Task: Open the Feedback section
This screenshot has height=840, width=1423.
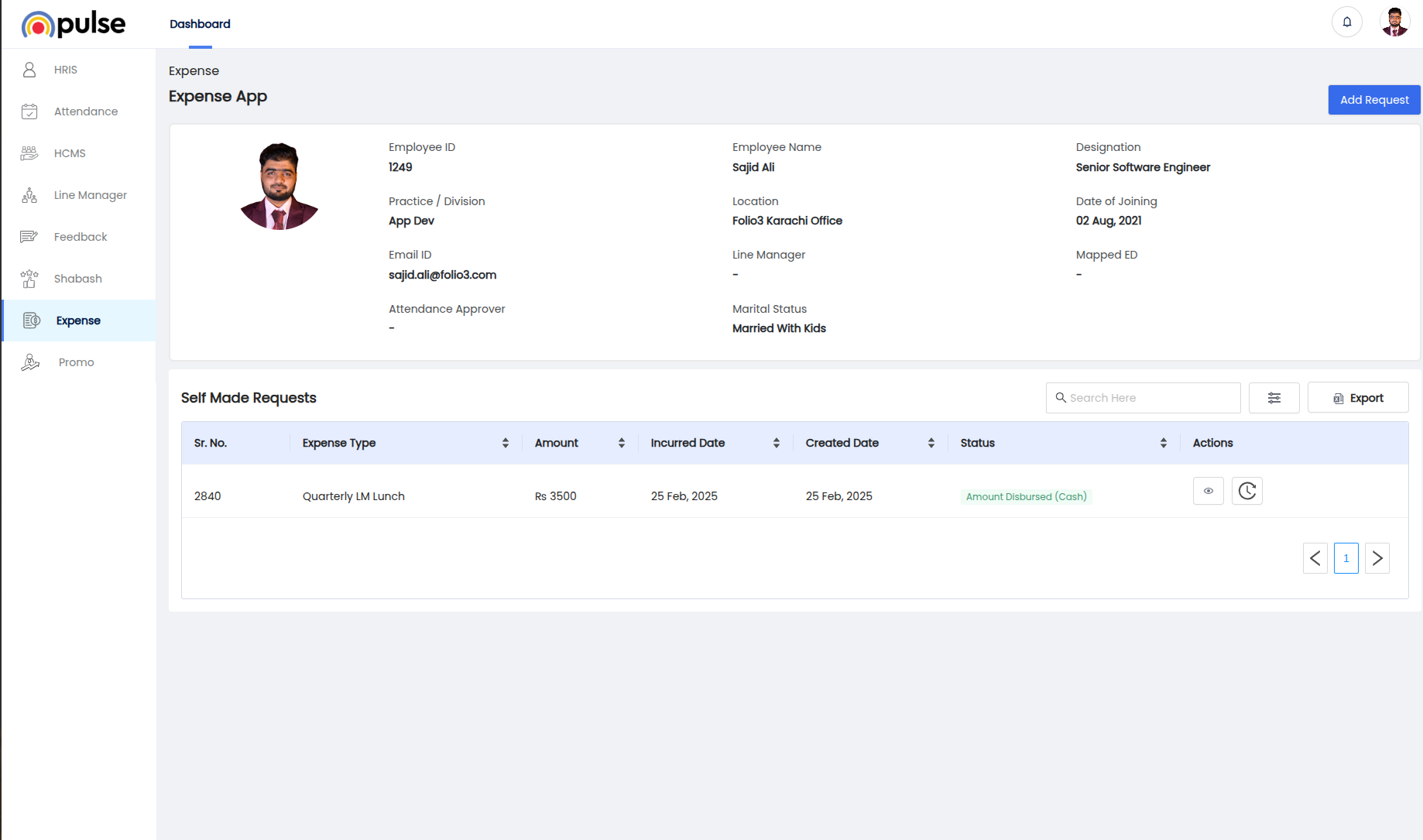Action: (x=81, y=237)
